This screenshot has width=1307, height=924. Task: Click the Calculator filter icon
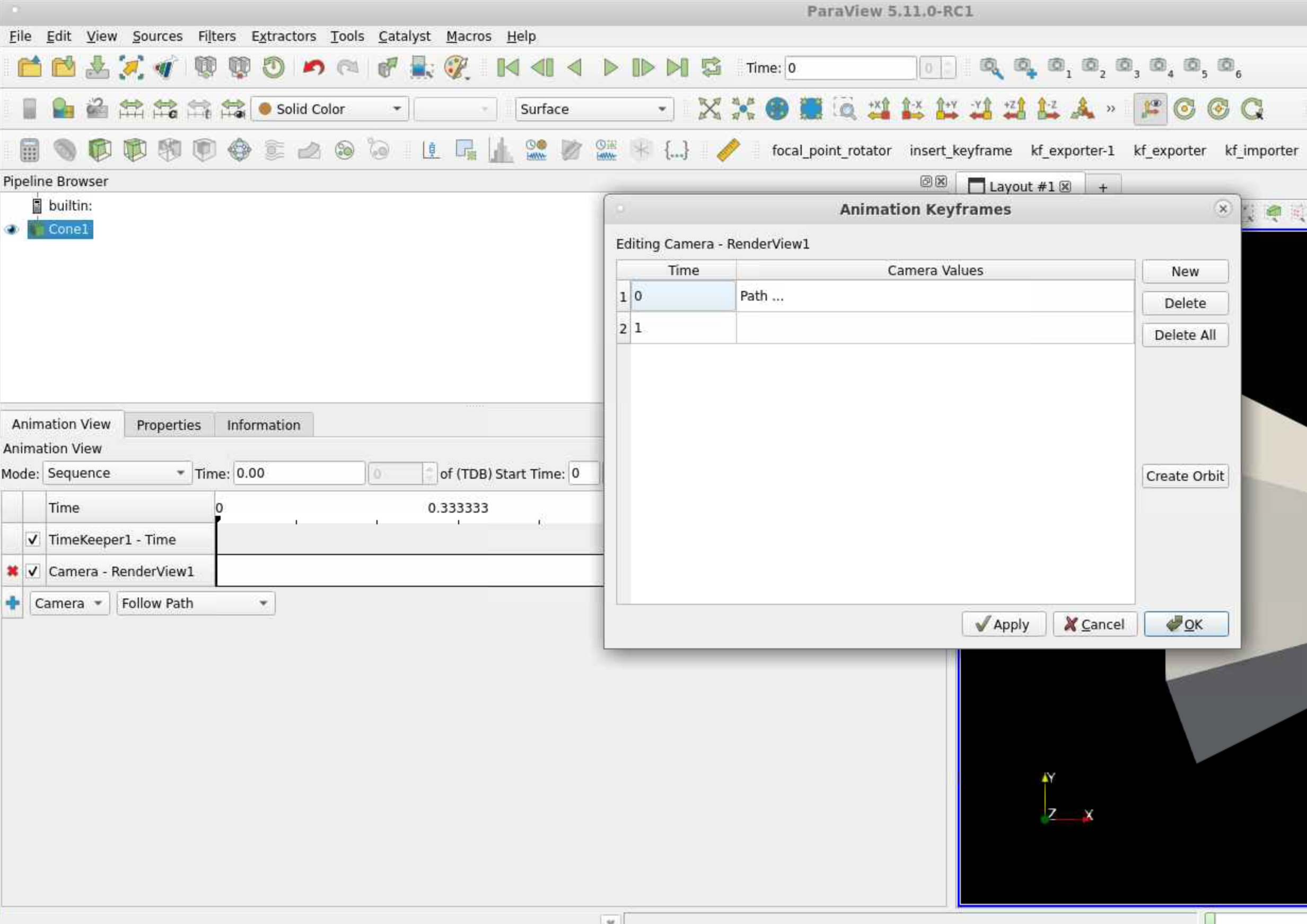pyautogui.click(x=29, y=151)
